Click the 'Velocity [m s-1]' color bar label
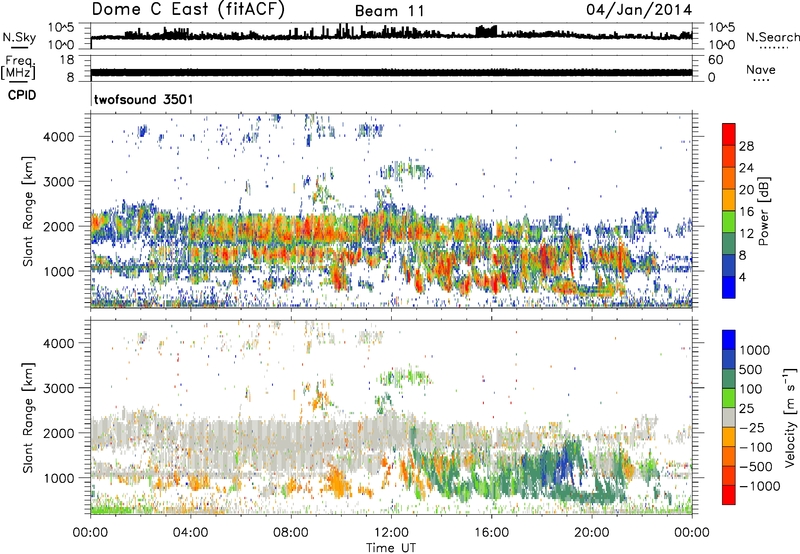 tap(790, 417)
